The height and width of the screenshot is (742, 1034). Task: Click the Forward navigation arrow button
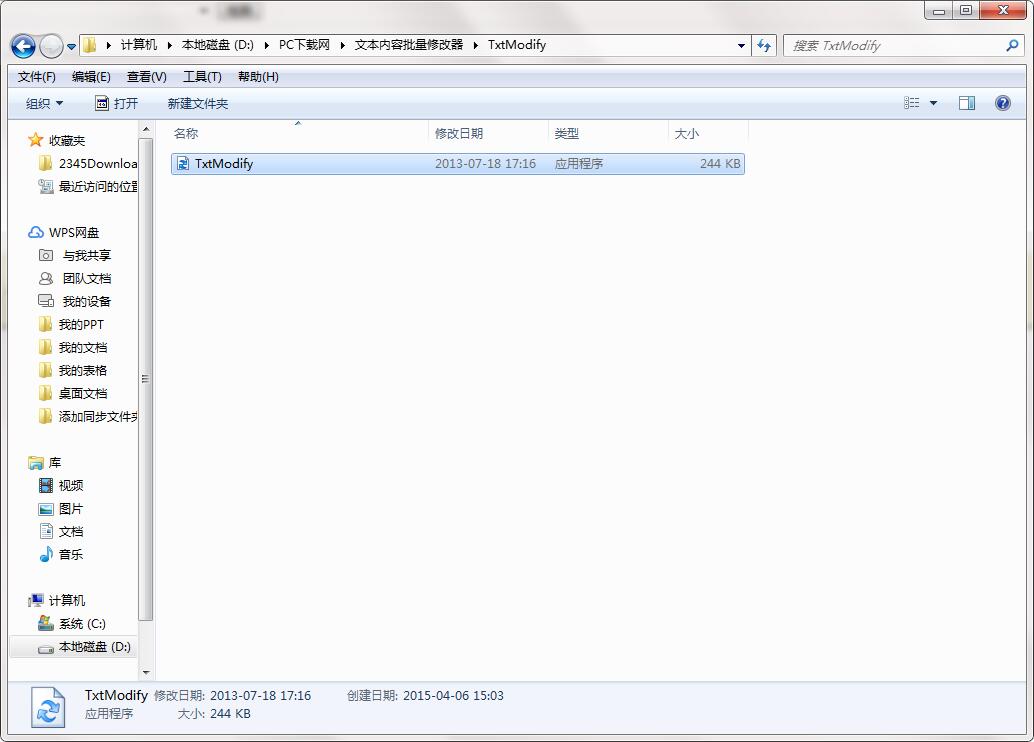point(51,46)
